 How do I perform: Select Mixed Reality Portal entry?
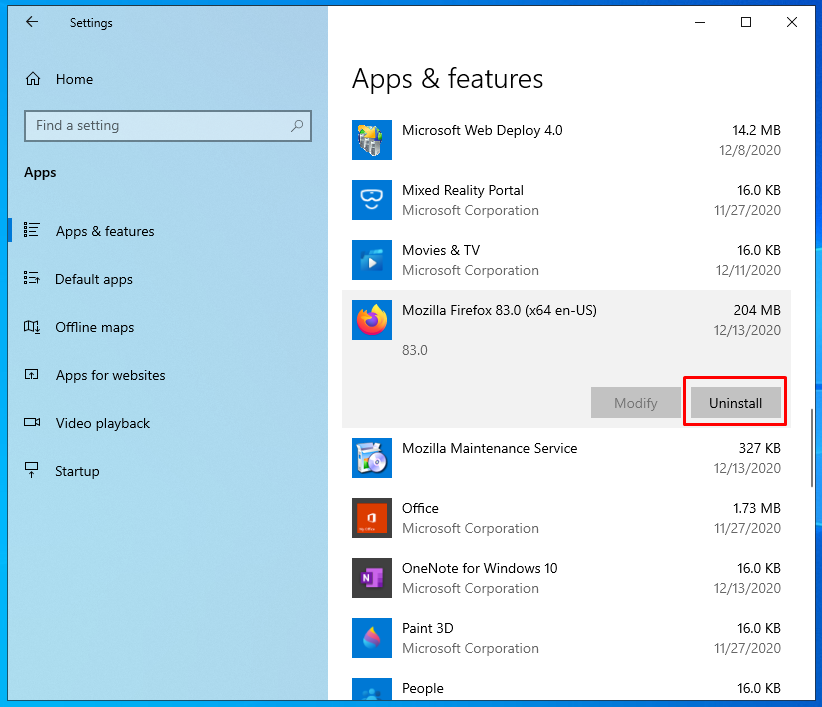point(566,200)
